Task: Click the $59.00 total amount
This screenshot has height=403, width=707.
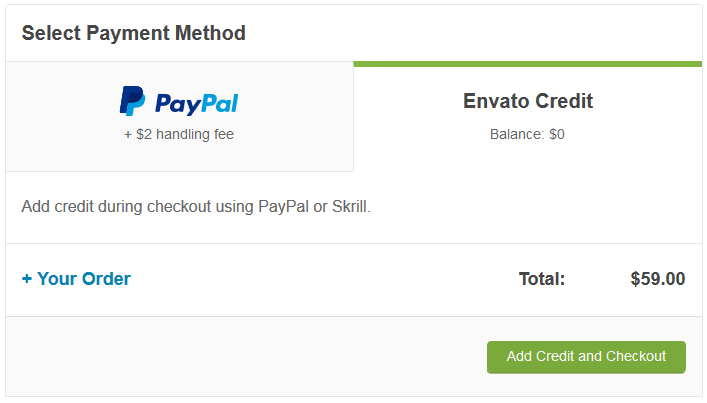Action: (657, 279)
